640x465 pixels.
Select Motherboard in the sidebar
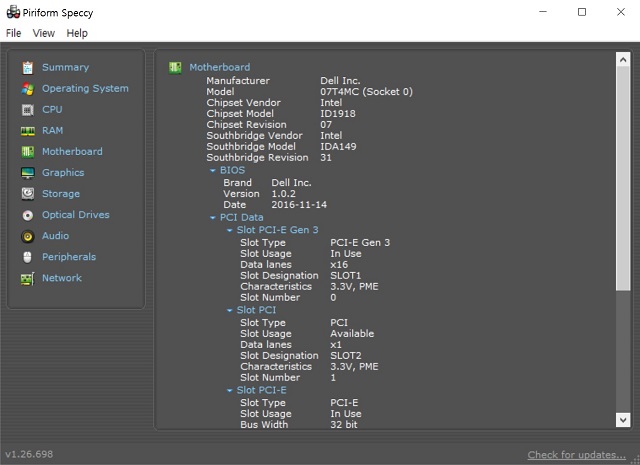click(72, 151)
